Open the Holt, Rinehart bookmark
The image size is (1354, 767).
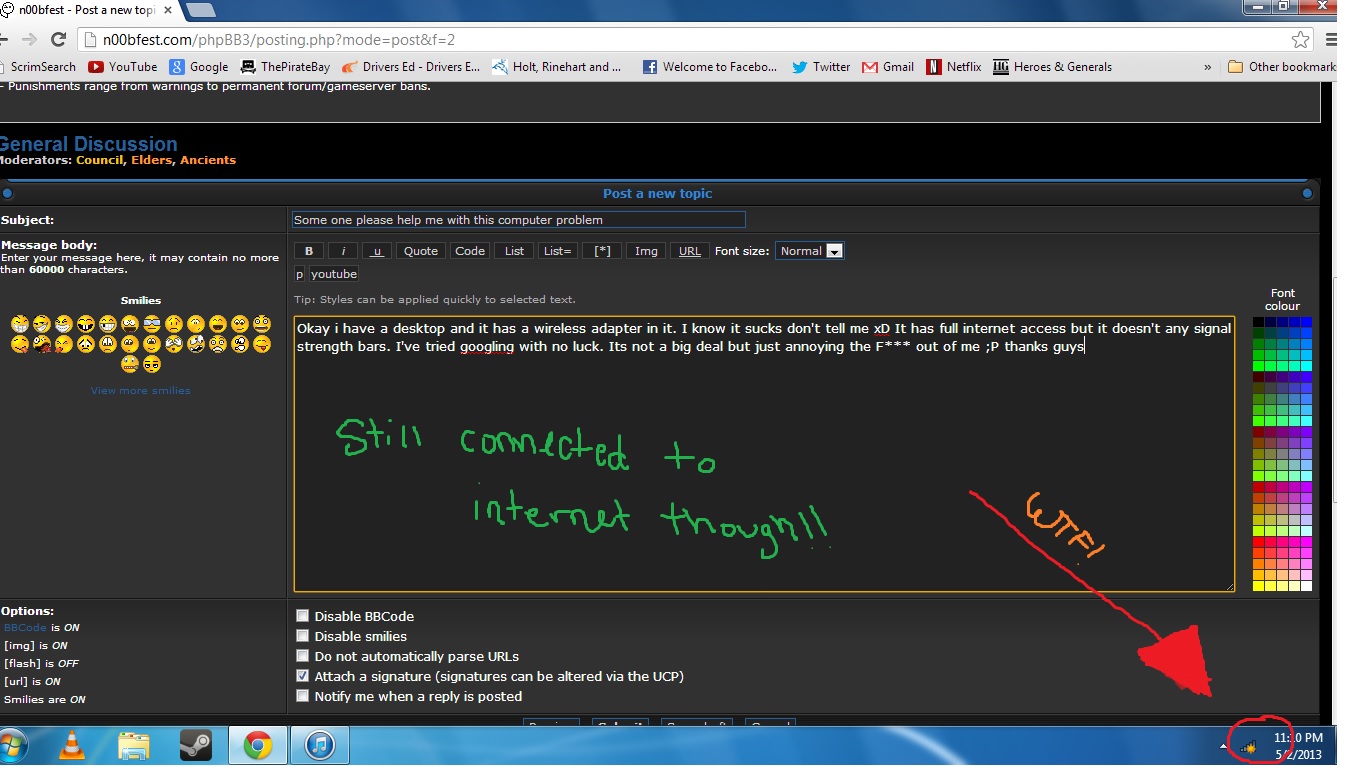pos(557,67)
